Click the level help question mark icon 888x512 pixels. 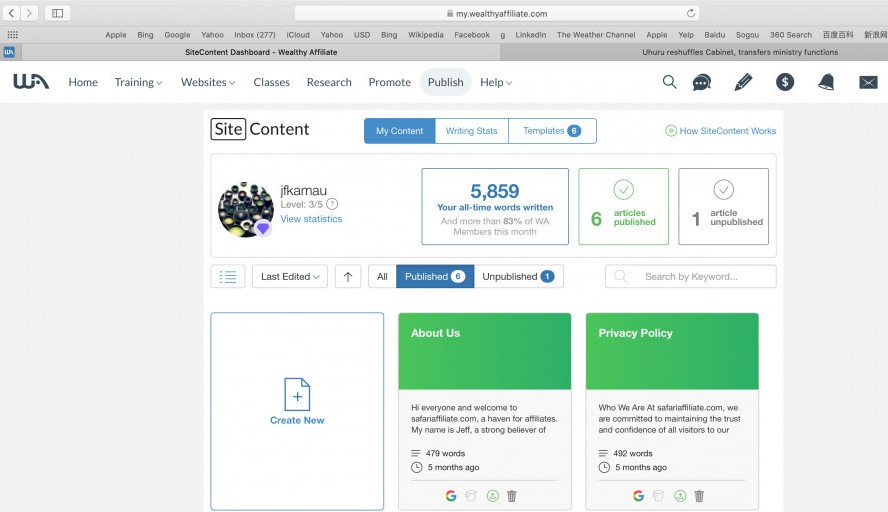point(332,204)
